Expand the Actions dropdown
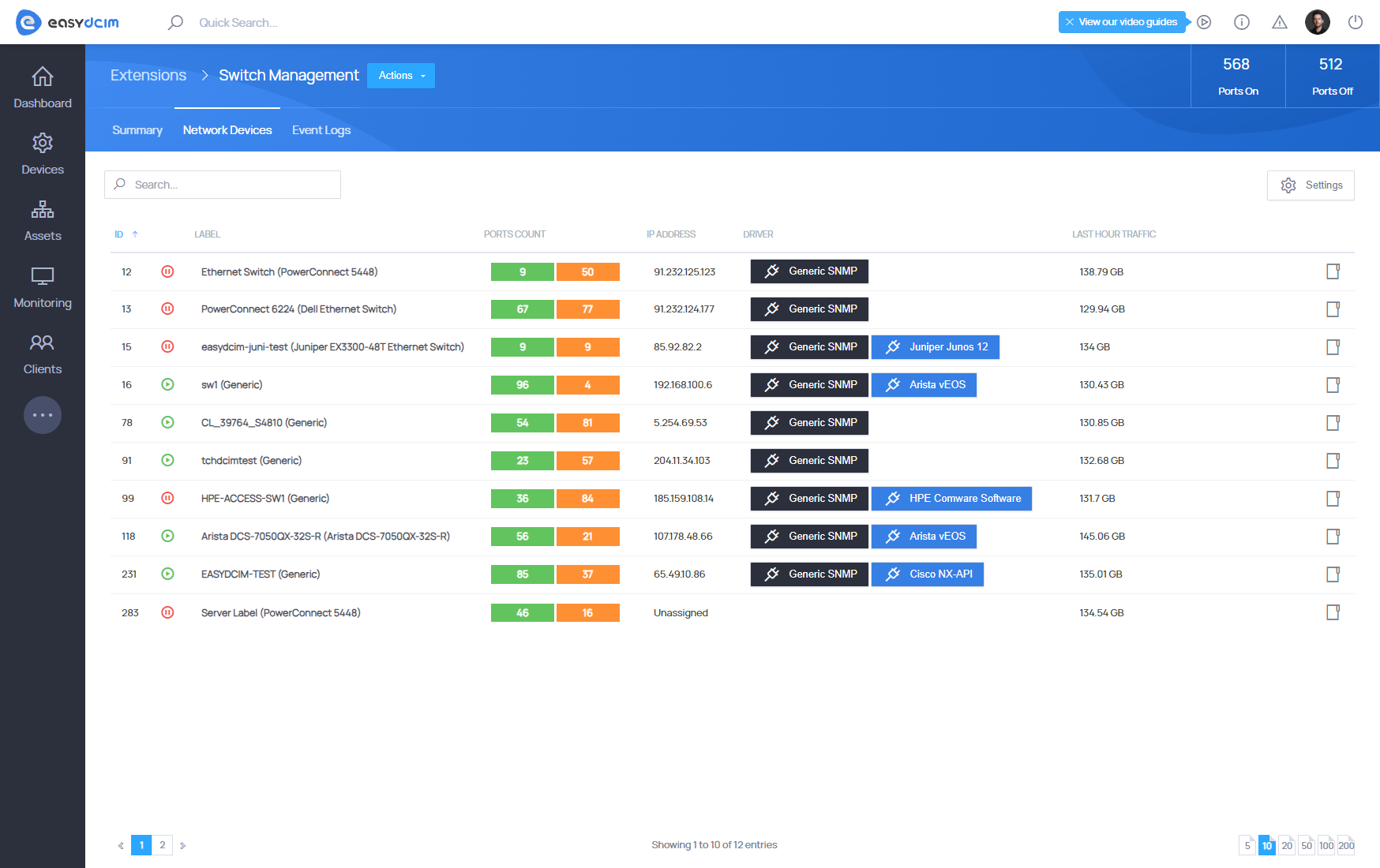The width and height of the screenshot is (1380, 868). click(401, 76)
